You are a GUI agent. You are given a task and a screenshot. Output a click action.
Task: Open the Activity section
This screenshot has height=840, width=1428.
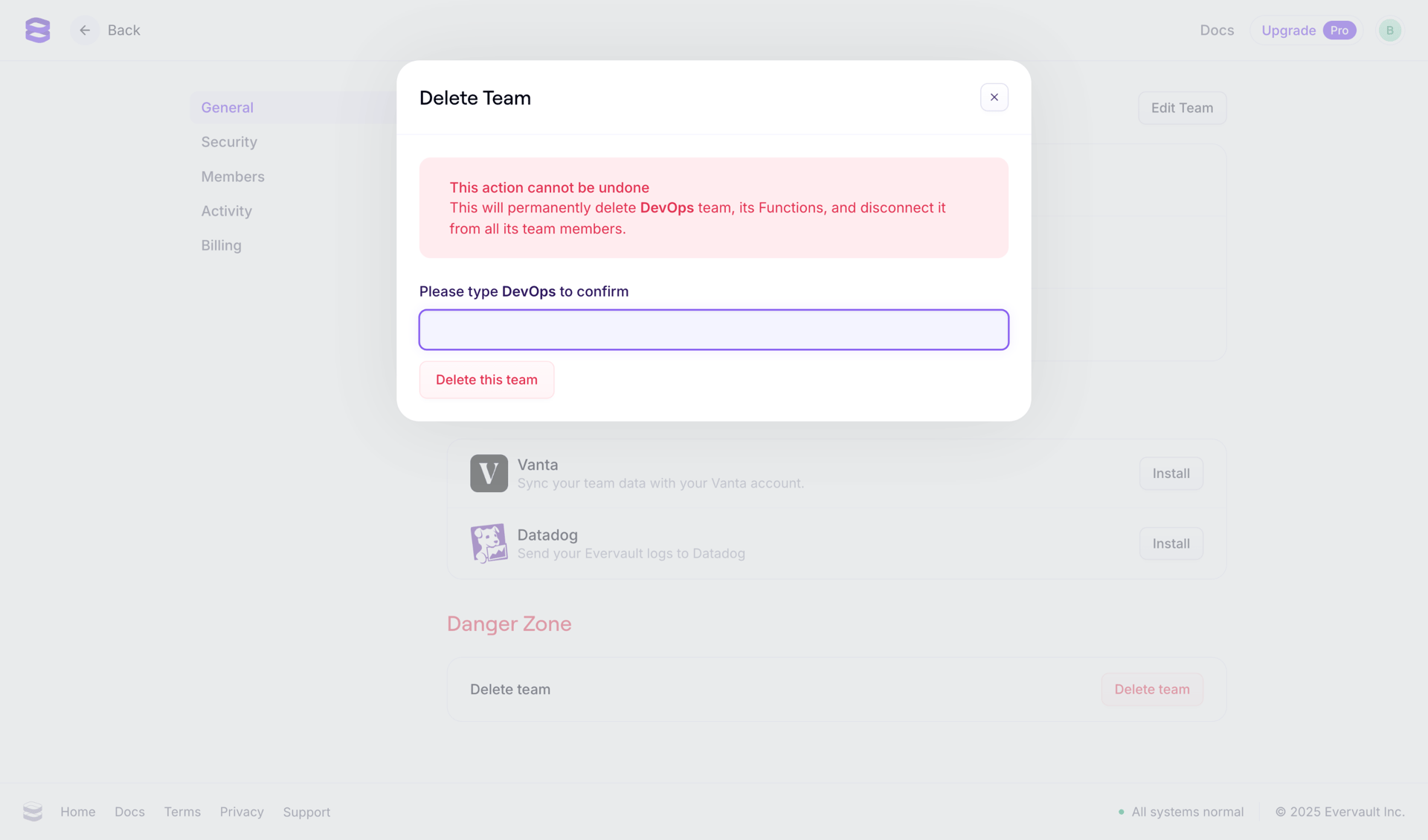[226, 210]
